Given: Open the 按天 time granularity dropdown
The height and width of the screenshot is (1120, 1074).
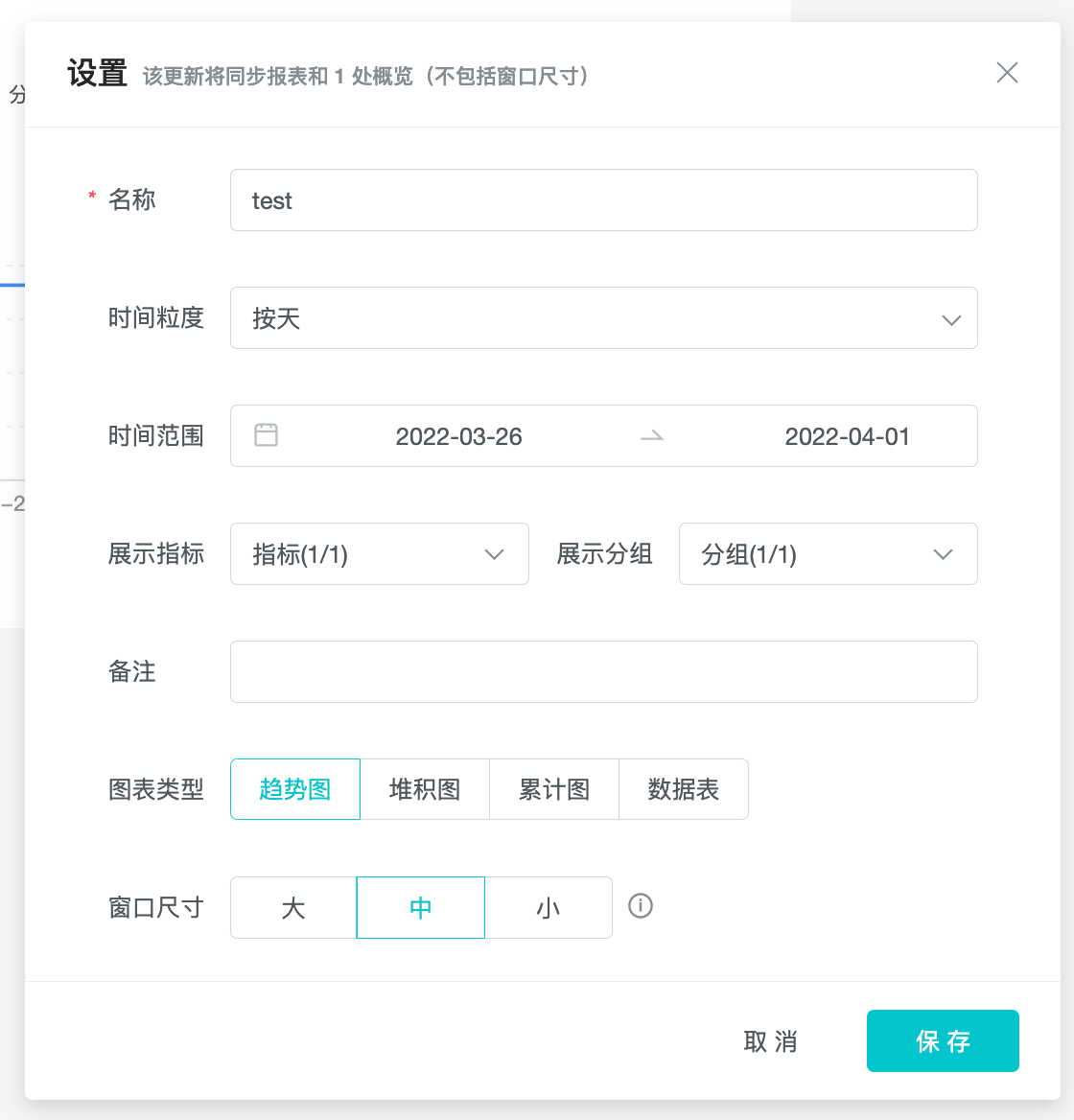Looking at the screenshot, I should (x=604, y=318).
